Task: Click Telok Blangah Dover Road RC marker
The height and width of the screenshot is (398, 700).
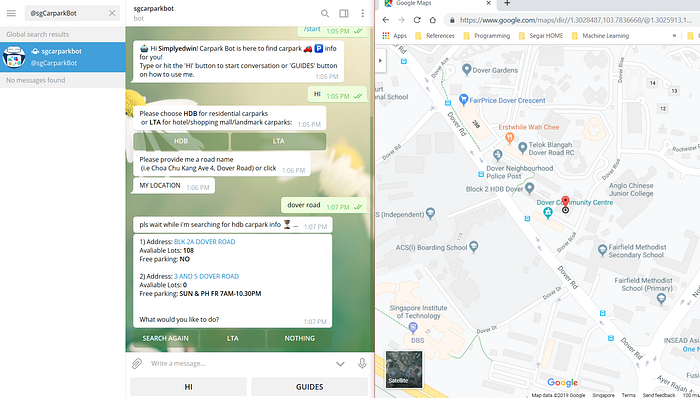Action: click(522, 147)
